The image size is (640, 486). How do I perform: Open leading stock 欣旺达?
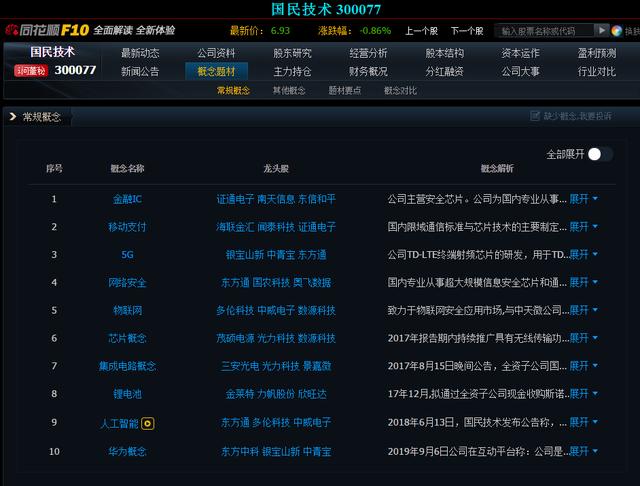(x=312, y=394)
